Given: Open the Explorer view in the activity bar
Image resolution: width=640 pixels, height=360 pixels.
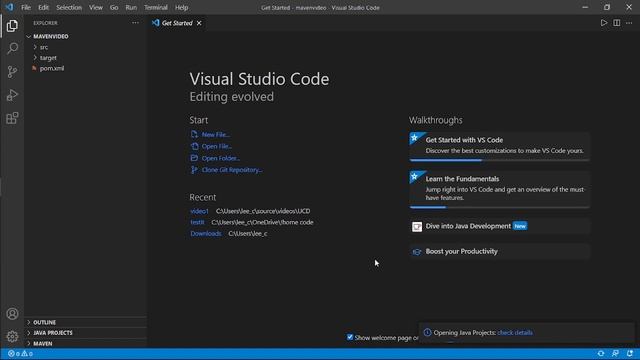Looking at the screenshot, I should coord(12,26).
